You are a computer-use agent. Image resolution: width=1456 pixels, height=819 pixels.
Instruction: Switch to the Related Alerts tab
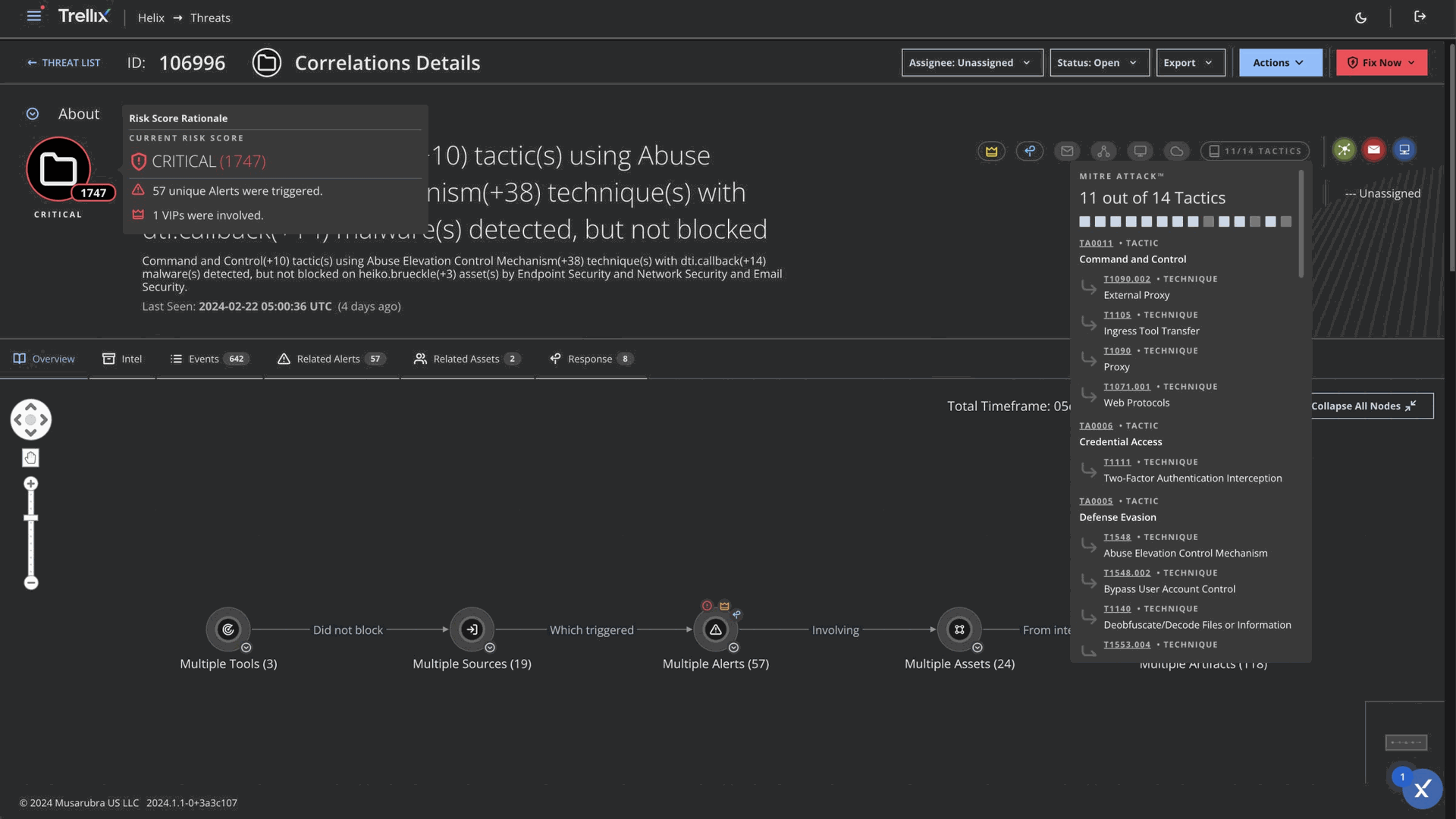pos(331,359)
